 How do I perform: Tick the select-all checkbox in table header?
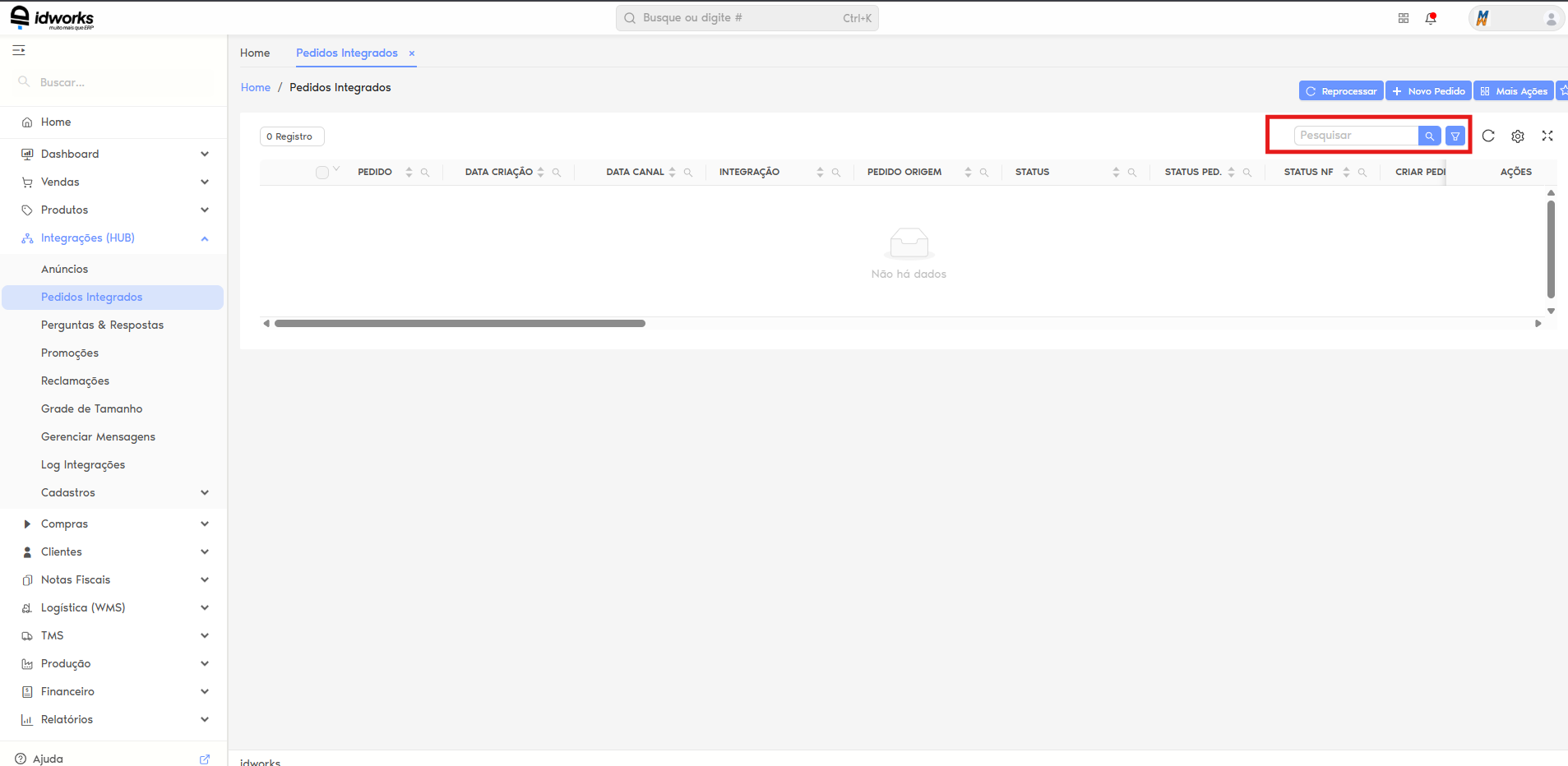(322, 172)
